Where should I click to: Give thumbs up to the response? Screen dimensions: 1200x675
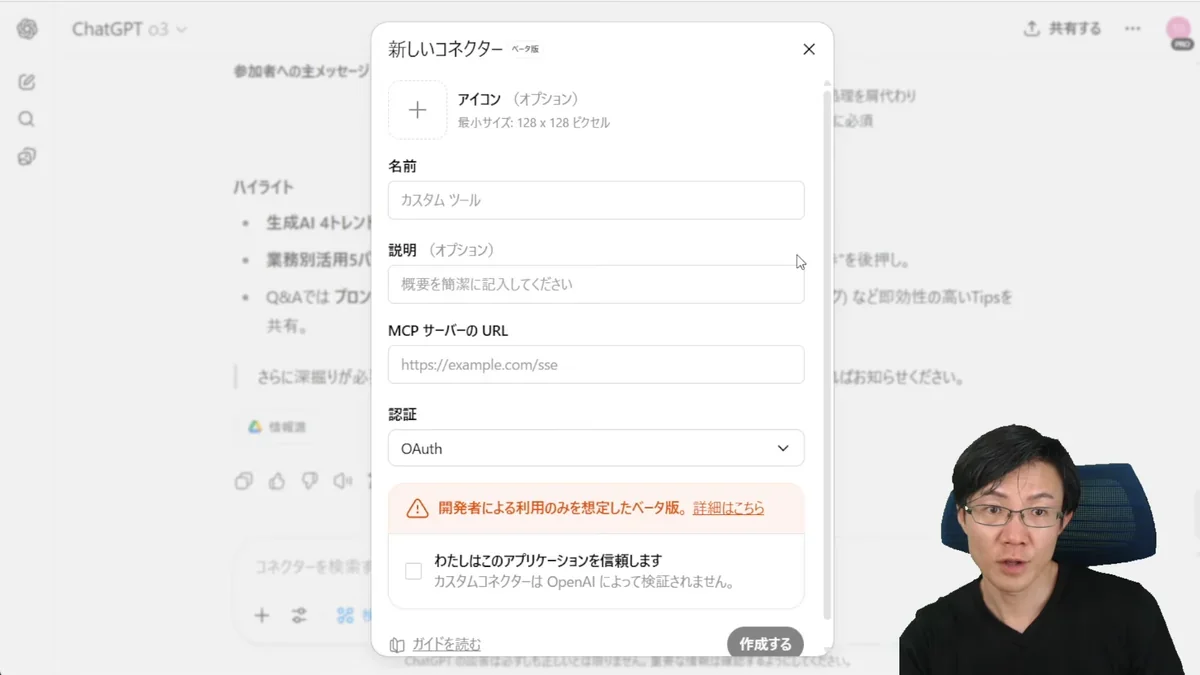tap(277, 481)
